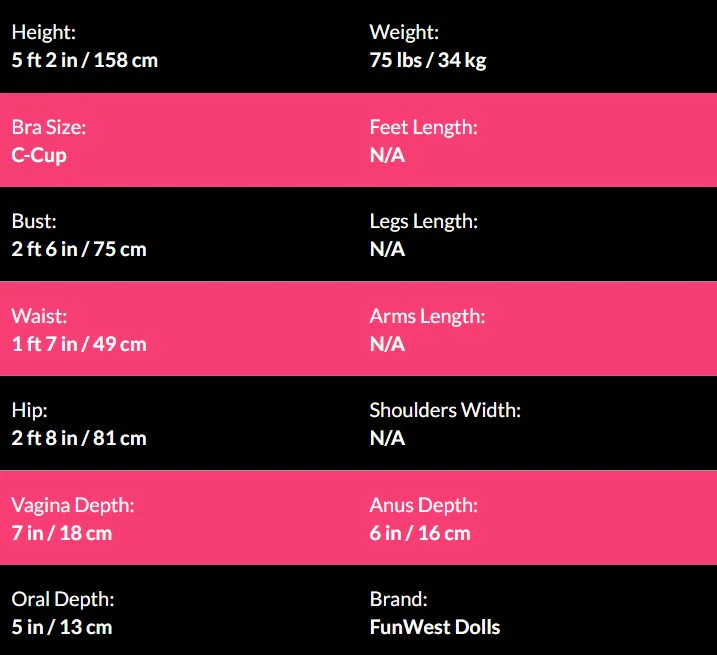Image resolution: width=717 pixels, height=655 pixels.
Task: Select the N/A value under Feet Length
Action: [387, 155]
